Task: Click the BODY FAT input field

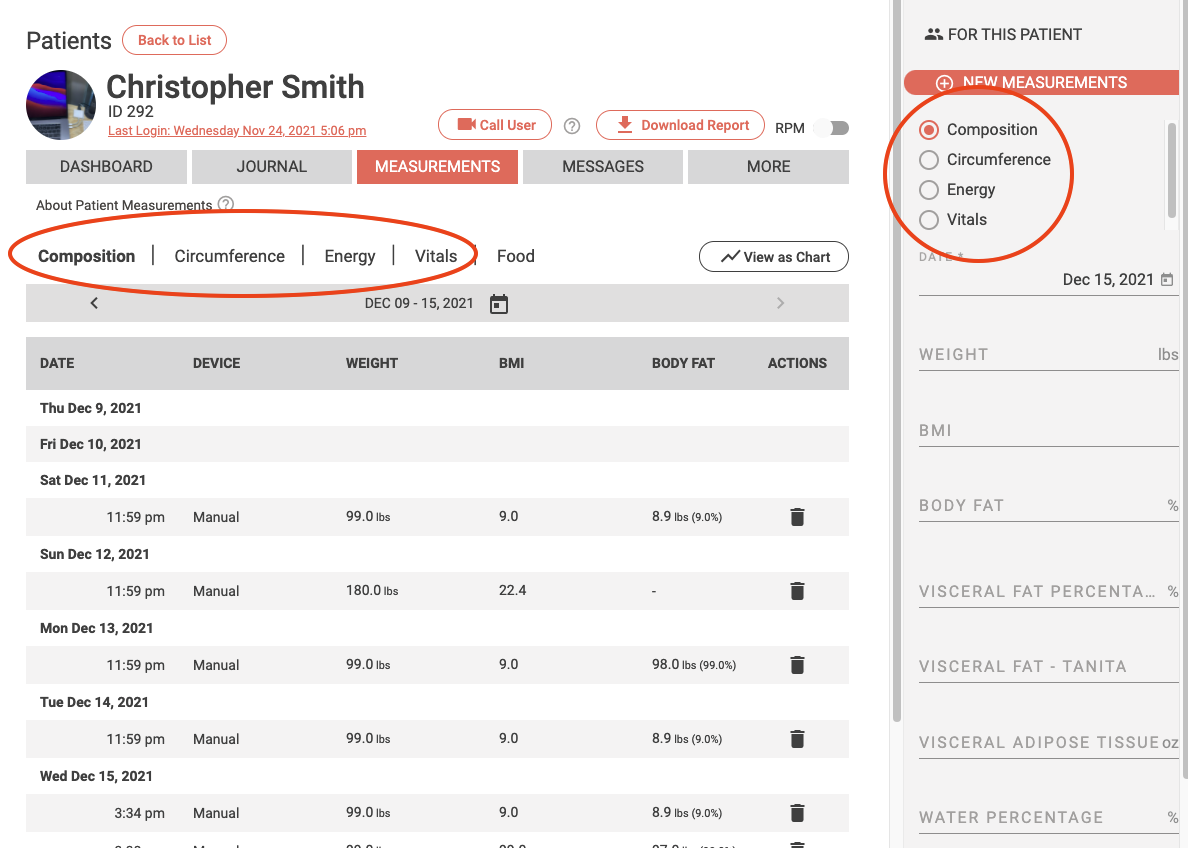Action: coord(1049,505)
